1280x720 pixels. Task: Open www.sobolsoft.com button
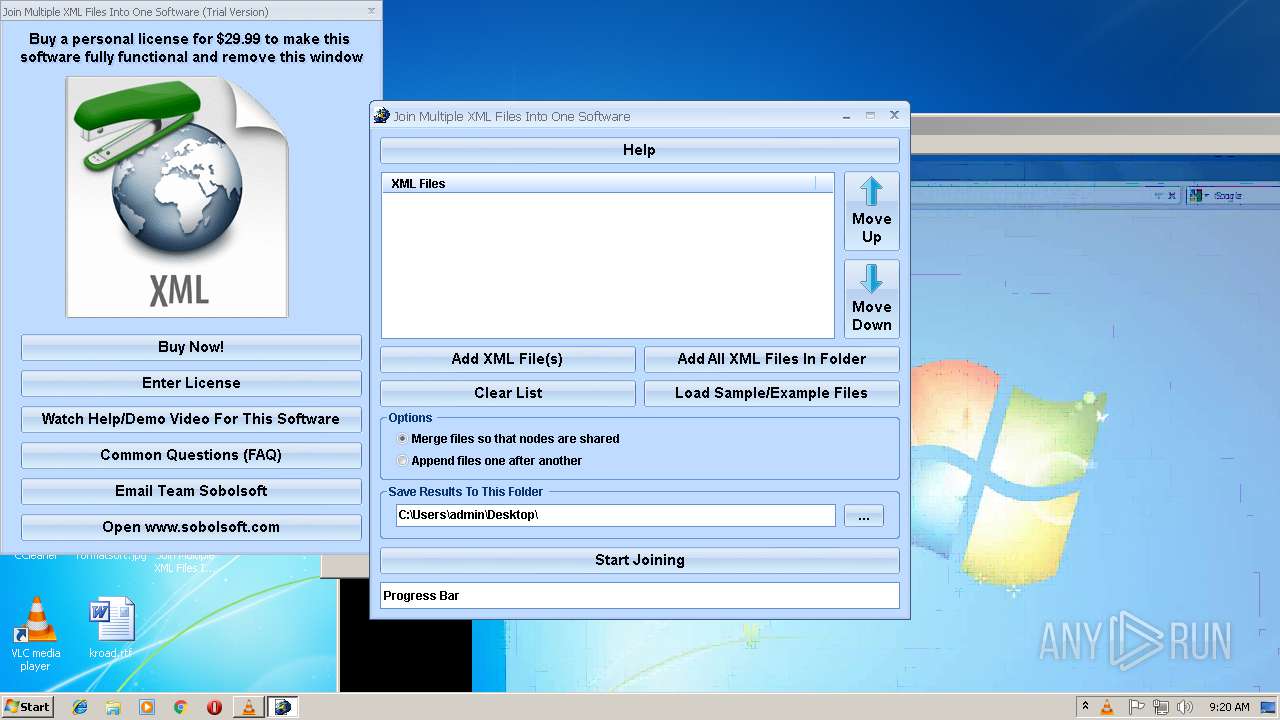pyautogui.click(x=191, y=527)
